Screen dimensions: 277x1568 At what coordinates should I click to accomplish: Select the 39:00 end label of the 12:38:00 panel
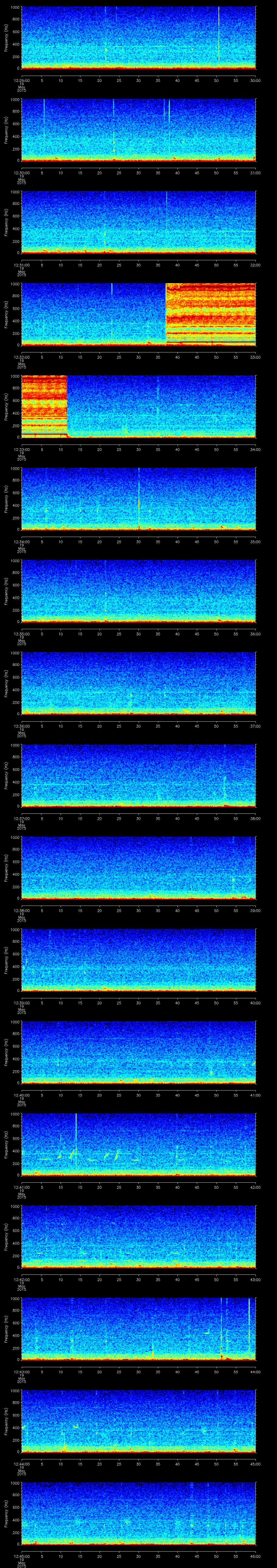[x=256, y=910]
